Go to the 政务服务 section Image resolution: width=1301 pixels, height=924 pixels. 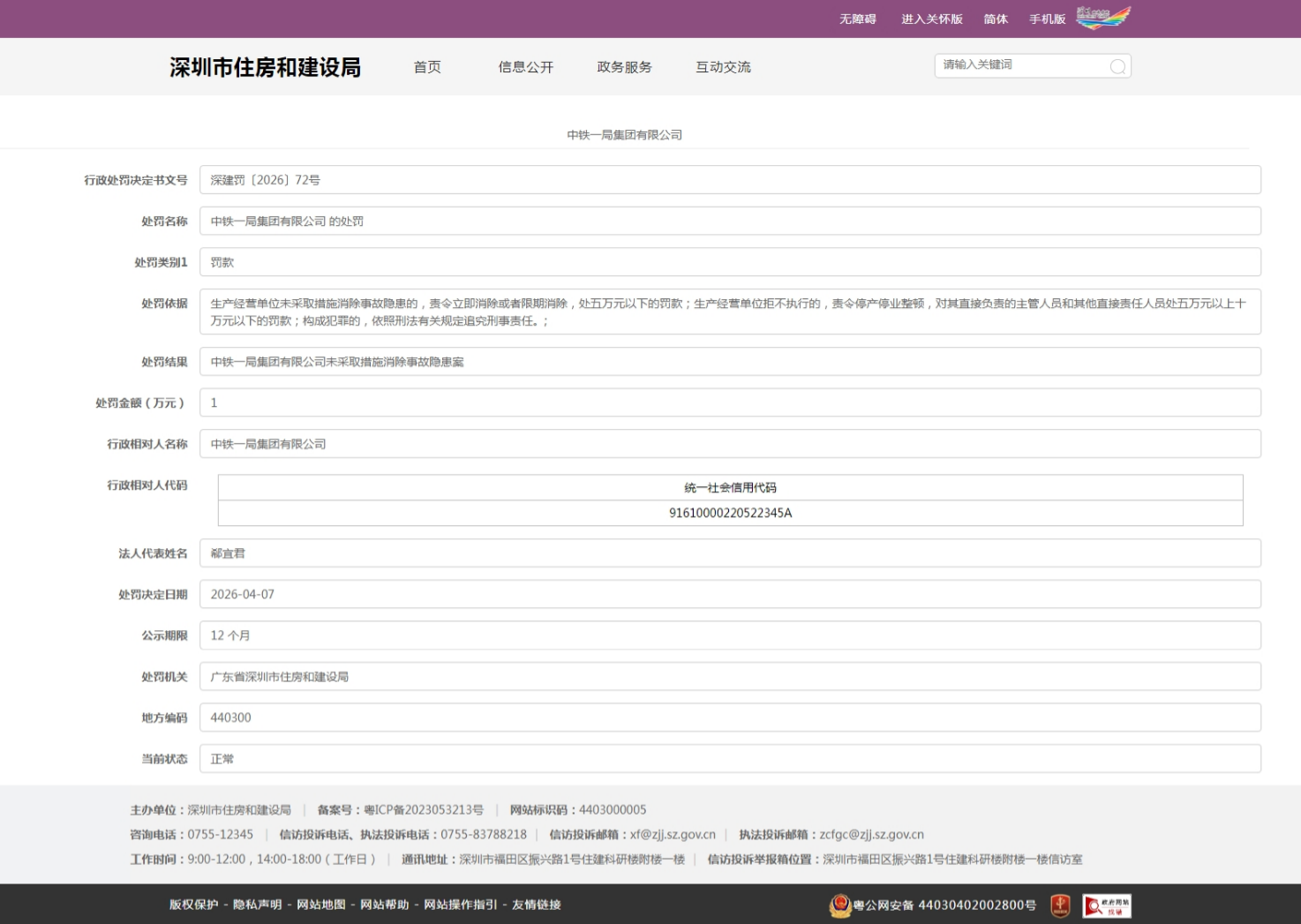click(624, 67)
